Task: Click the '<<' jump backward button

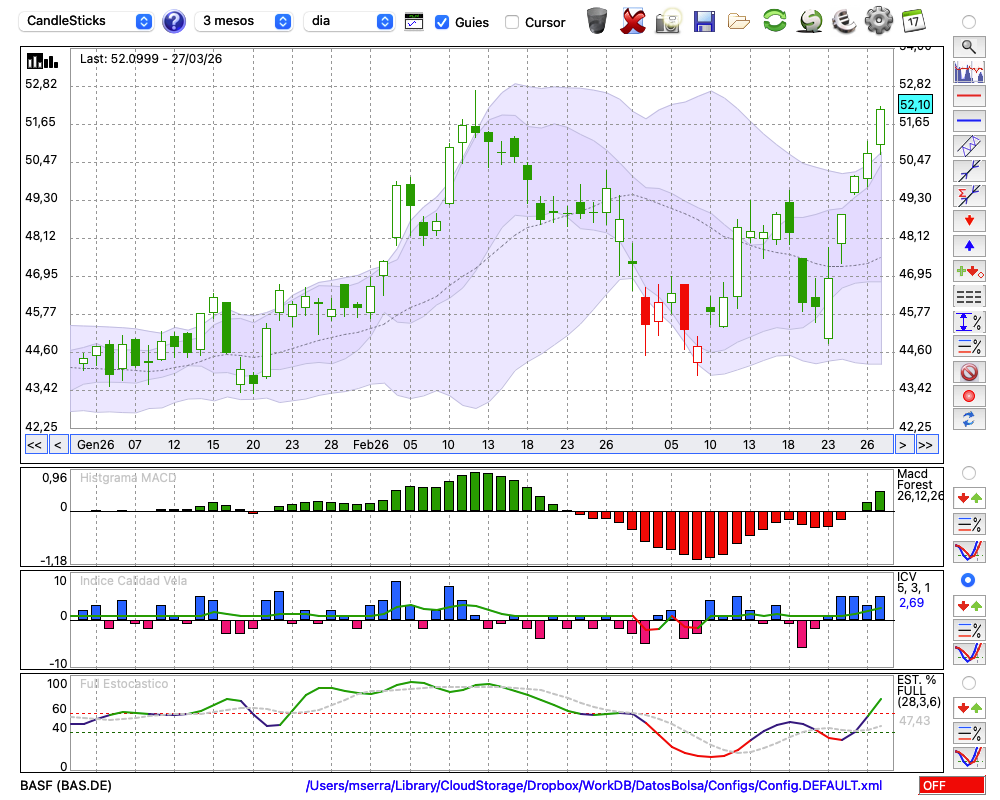Action: (x=34, y=445)
